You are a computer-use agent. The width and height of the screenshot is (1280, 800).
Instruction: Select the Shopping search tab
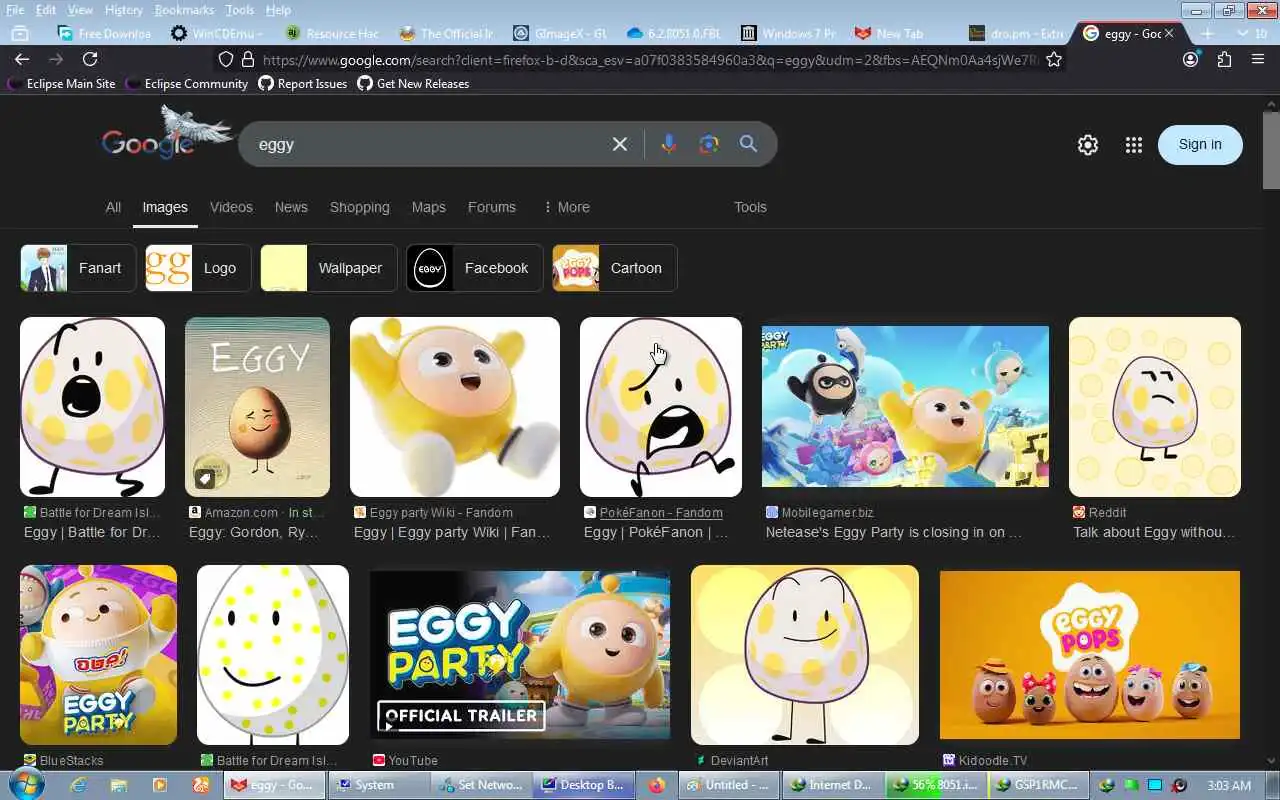click(359, 207)
